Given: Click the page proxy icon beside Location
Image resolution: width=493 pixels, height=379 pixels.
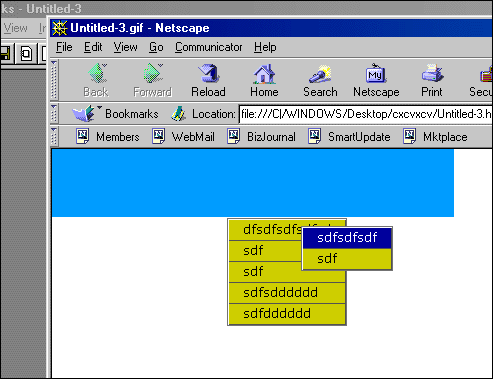Looking at the screenshot, I should click(x=178, y=114).
